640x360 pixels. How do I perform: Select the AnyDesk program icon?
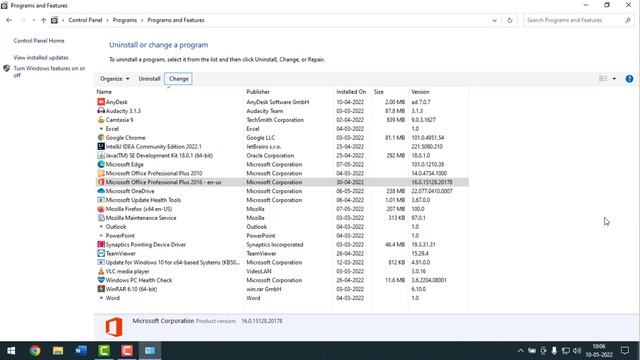click(101, 102)
